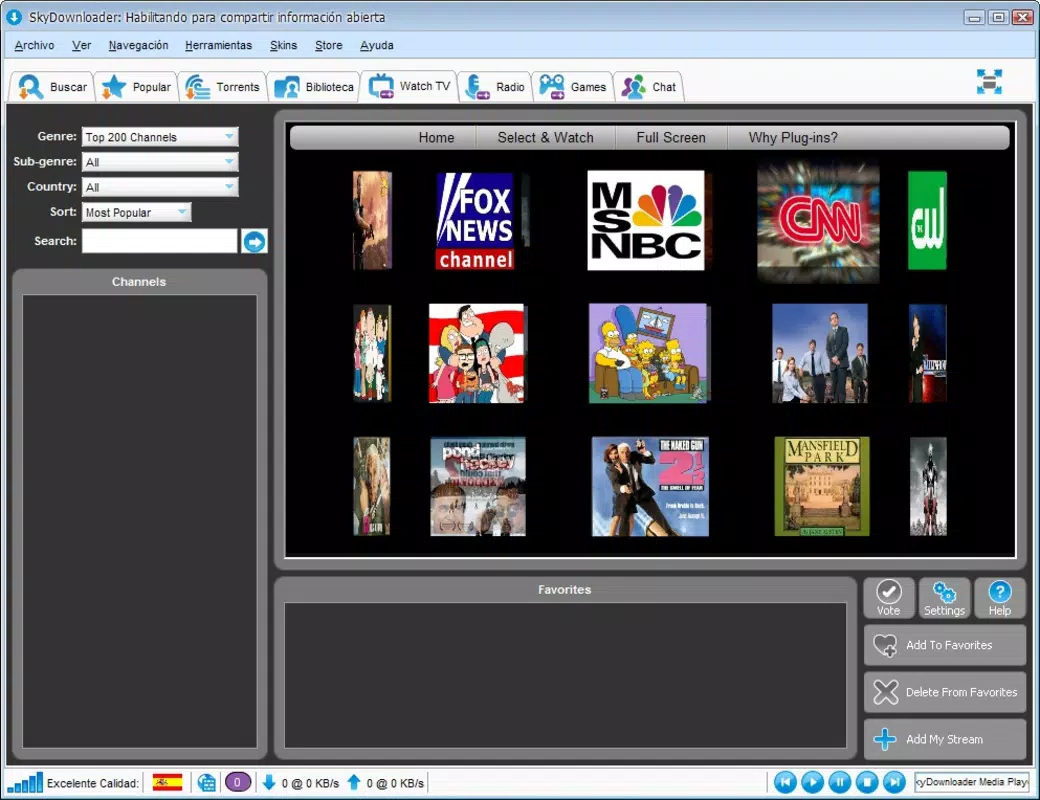The height and width of the screenshot is (800, 1040).
Task: Go to the Biblioteca tab
Action: coord(314,87)
